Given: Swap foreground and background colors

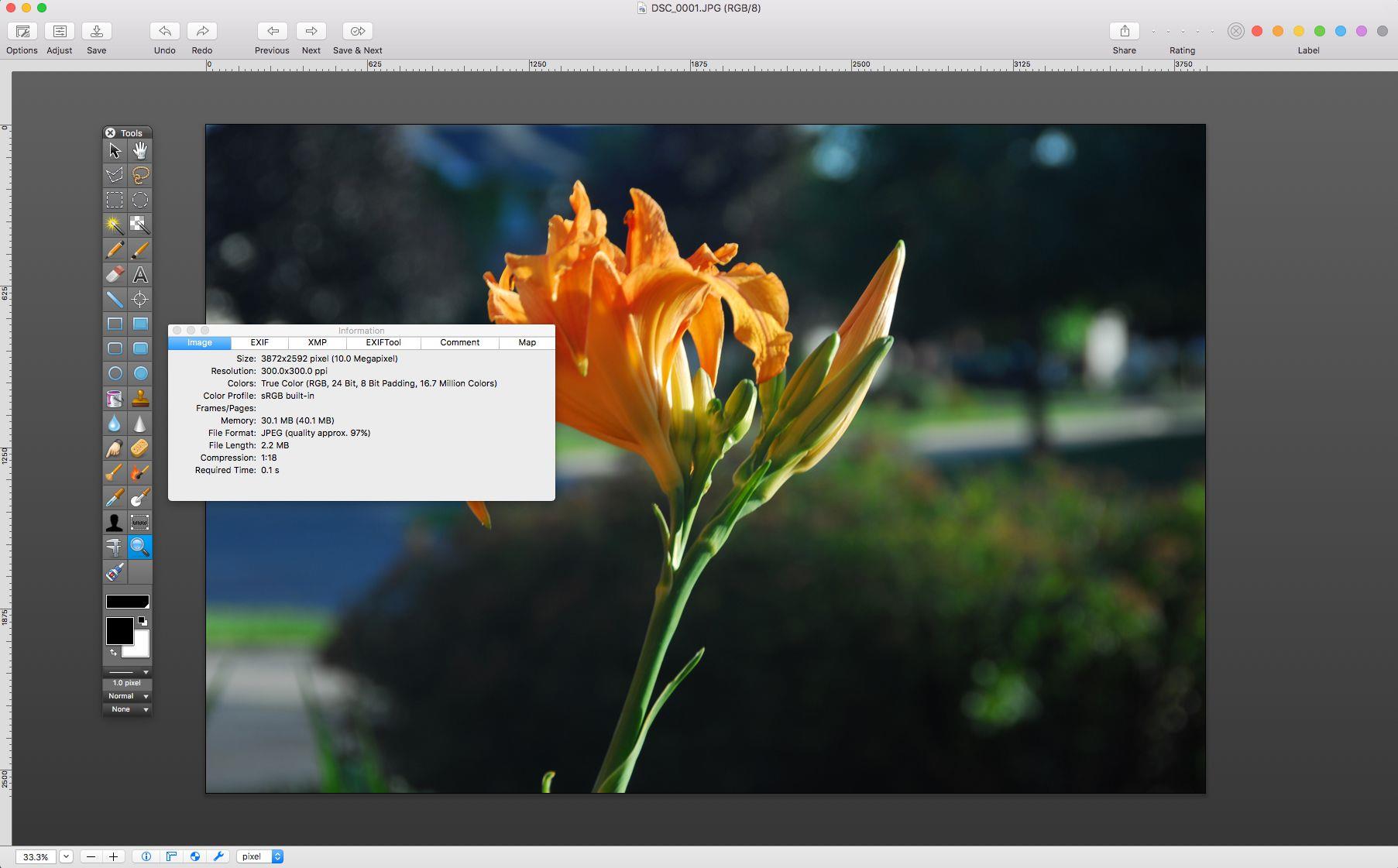Looking at the screenshot, I should [x=113, y=653].
